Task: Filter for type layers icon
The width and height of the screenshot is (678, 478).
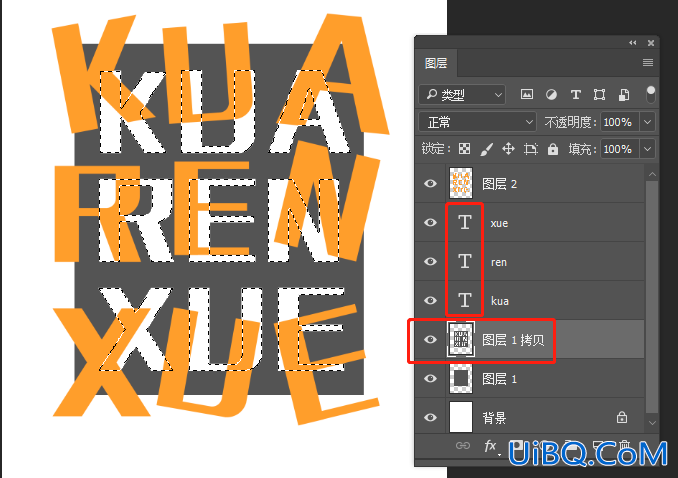Action: [576, 94]
